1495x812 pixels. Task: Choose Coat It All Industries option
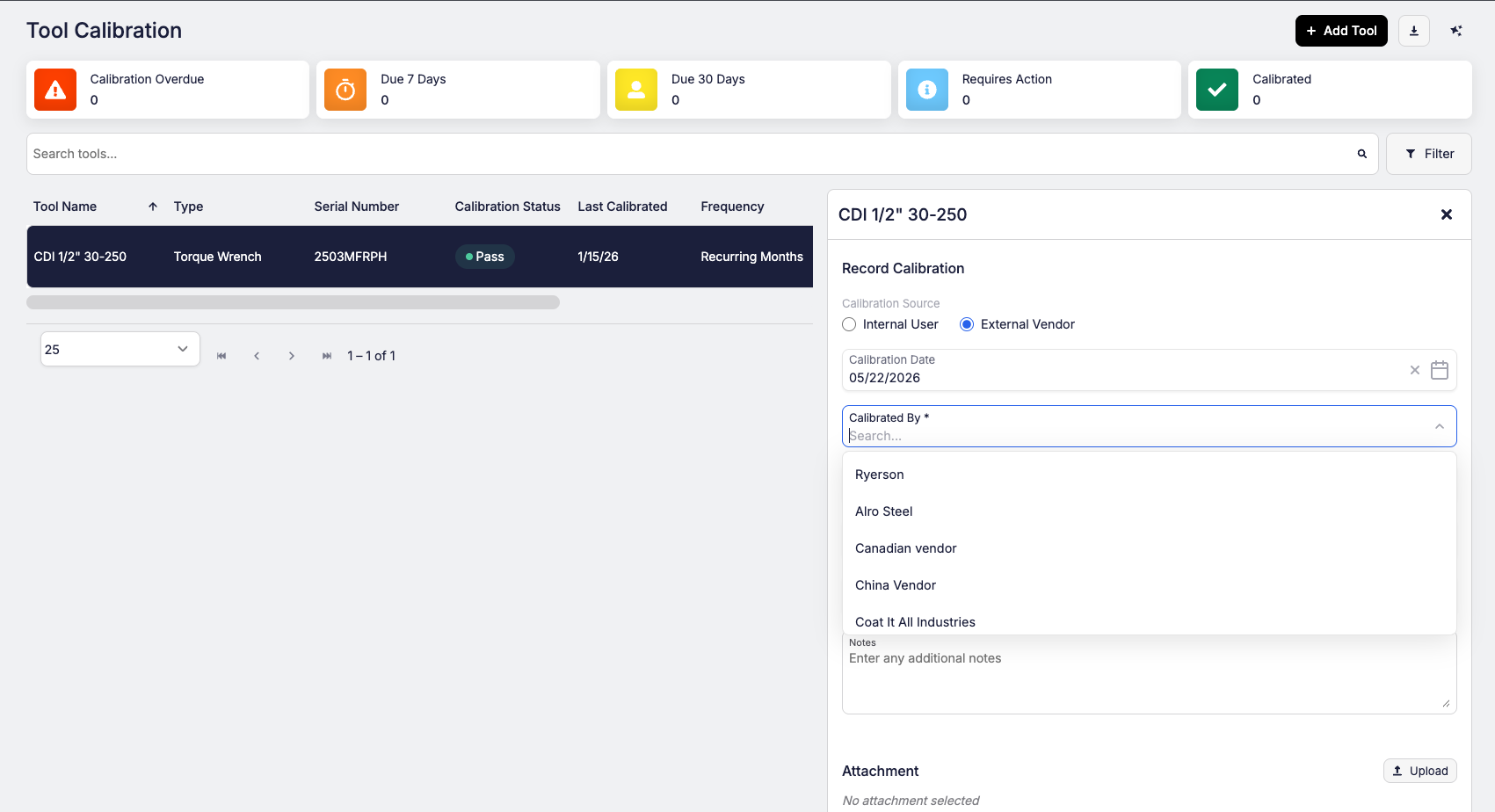click(1150, 621)
